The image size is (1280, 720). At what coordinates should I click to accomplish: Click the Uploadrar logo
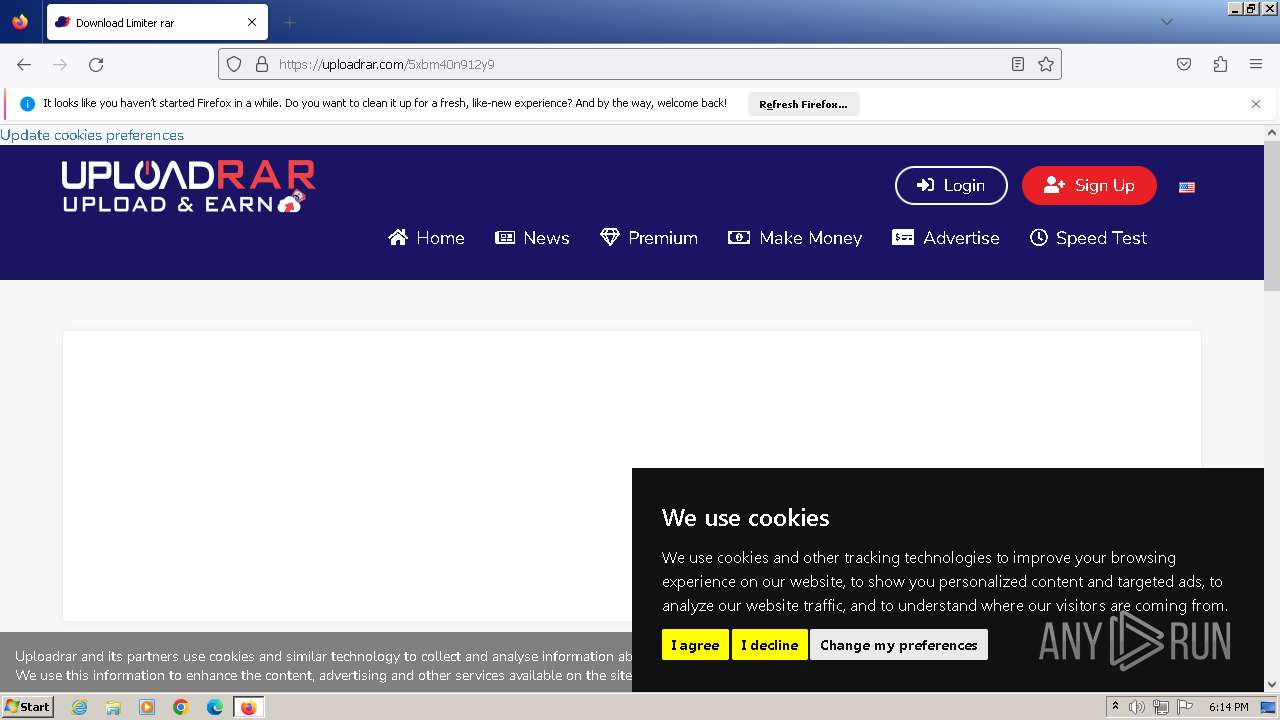coord(188,187)
